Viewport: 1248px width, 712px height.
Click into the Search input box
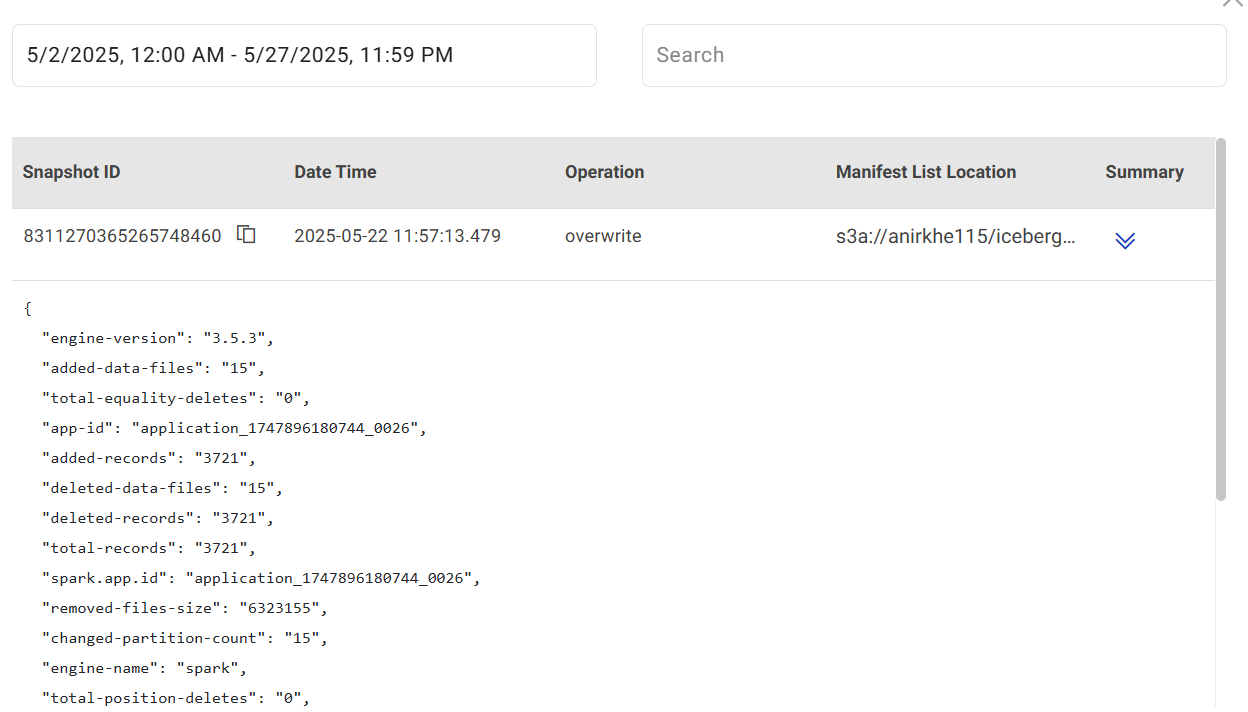(933, 55)
